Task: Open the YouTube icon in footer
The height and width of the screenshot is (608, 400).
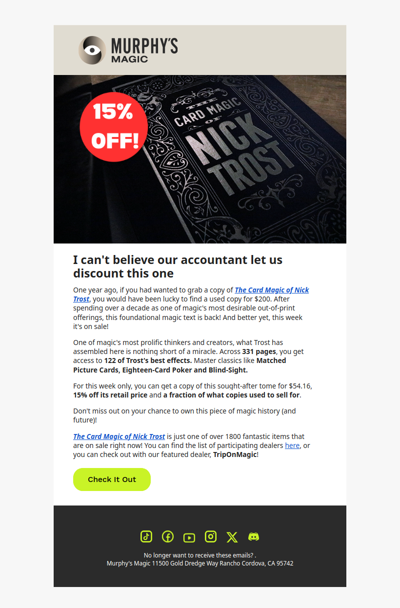Action: (189, 537)
